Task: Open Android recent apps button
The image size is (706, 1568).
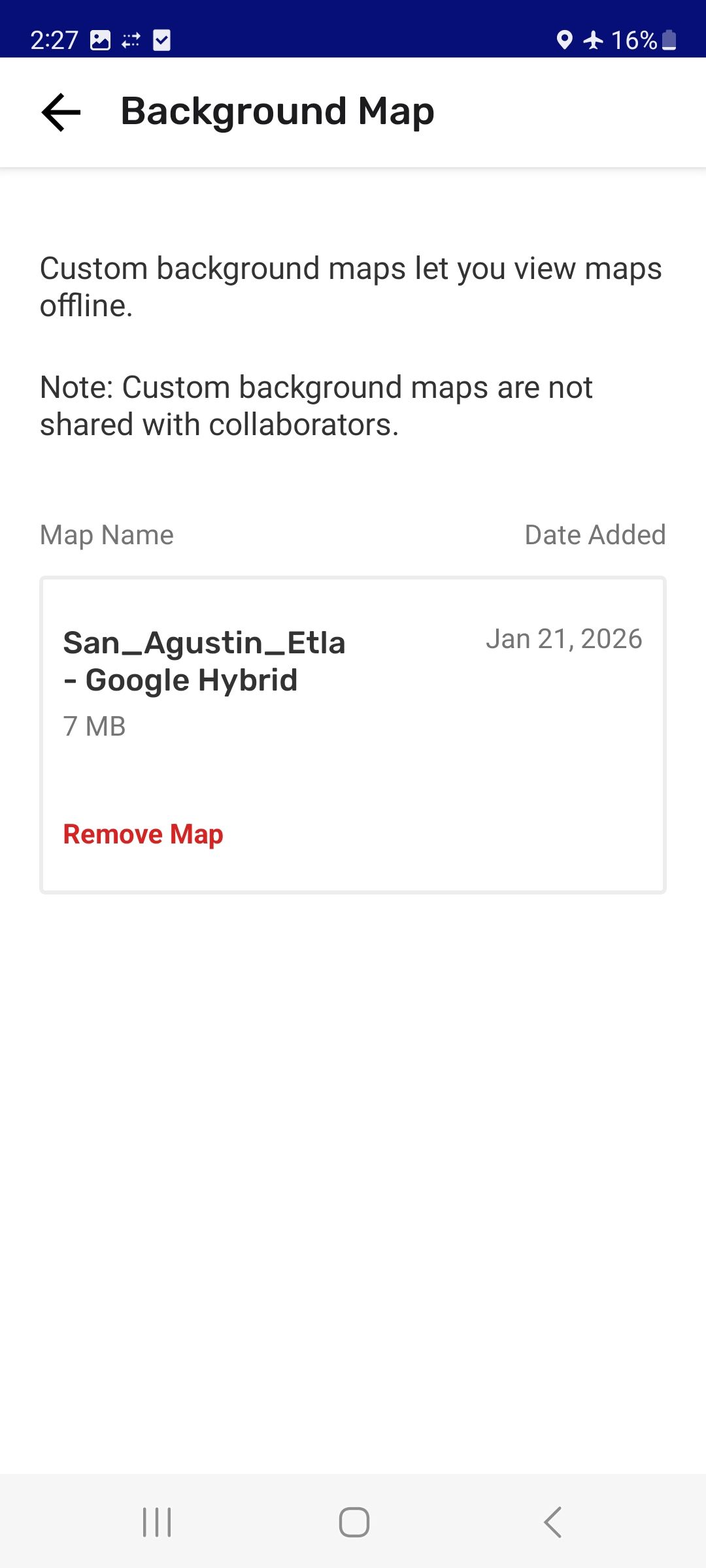Action: (157, 1522)
